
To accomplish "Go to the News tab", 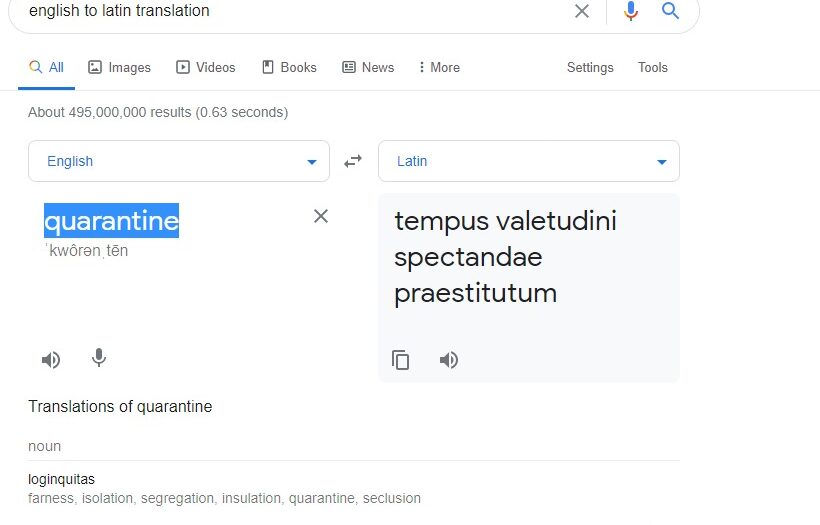I will [x=368, y=68].
